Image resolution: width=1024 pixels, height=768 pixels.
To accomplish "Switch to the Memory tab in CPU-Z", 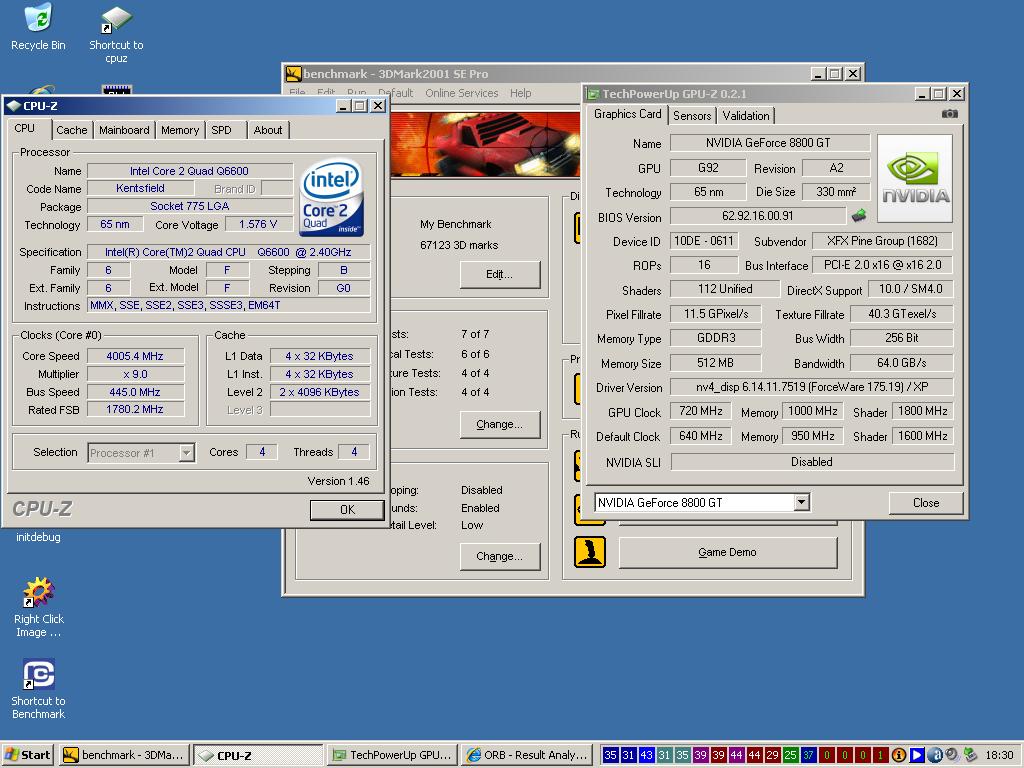I will 180,130.
